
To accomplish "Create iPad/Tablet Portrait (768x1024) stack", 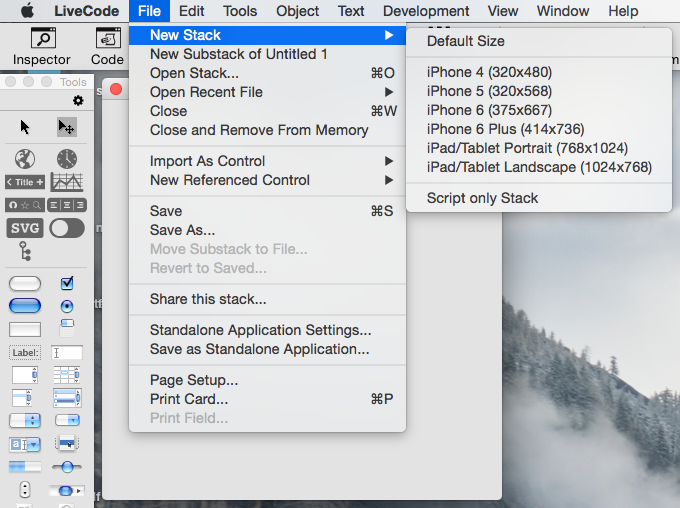I will pyautogui.click(x=539, y=148).
